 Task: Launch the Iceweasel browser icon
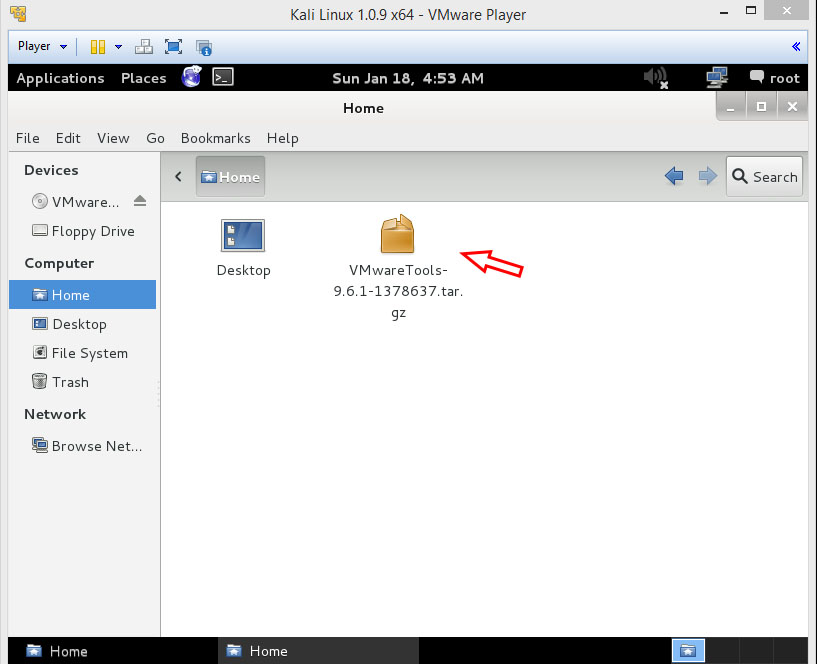point(191,77)
